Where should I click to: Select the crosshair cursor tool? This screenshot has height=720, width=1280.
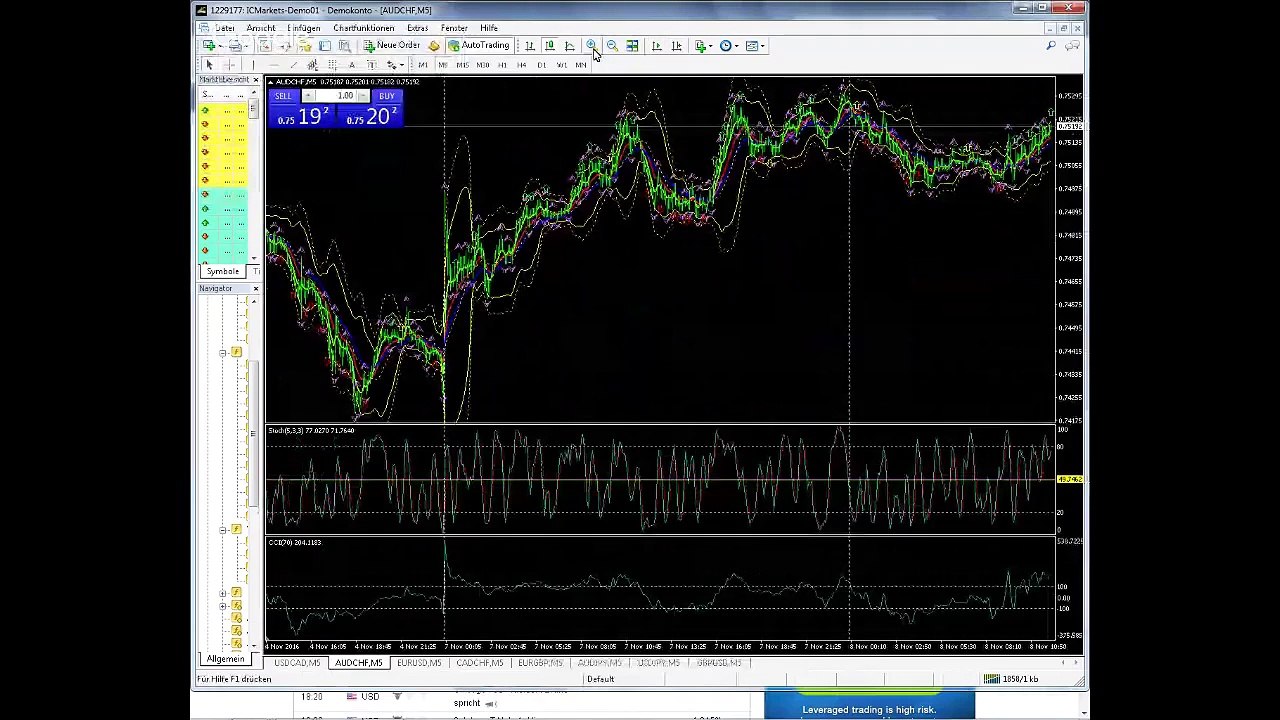tap(229, 65)
